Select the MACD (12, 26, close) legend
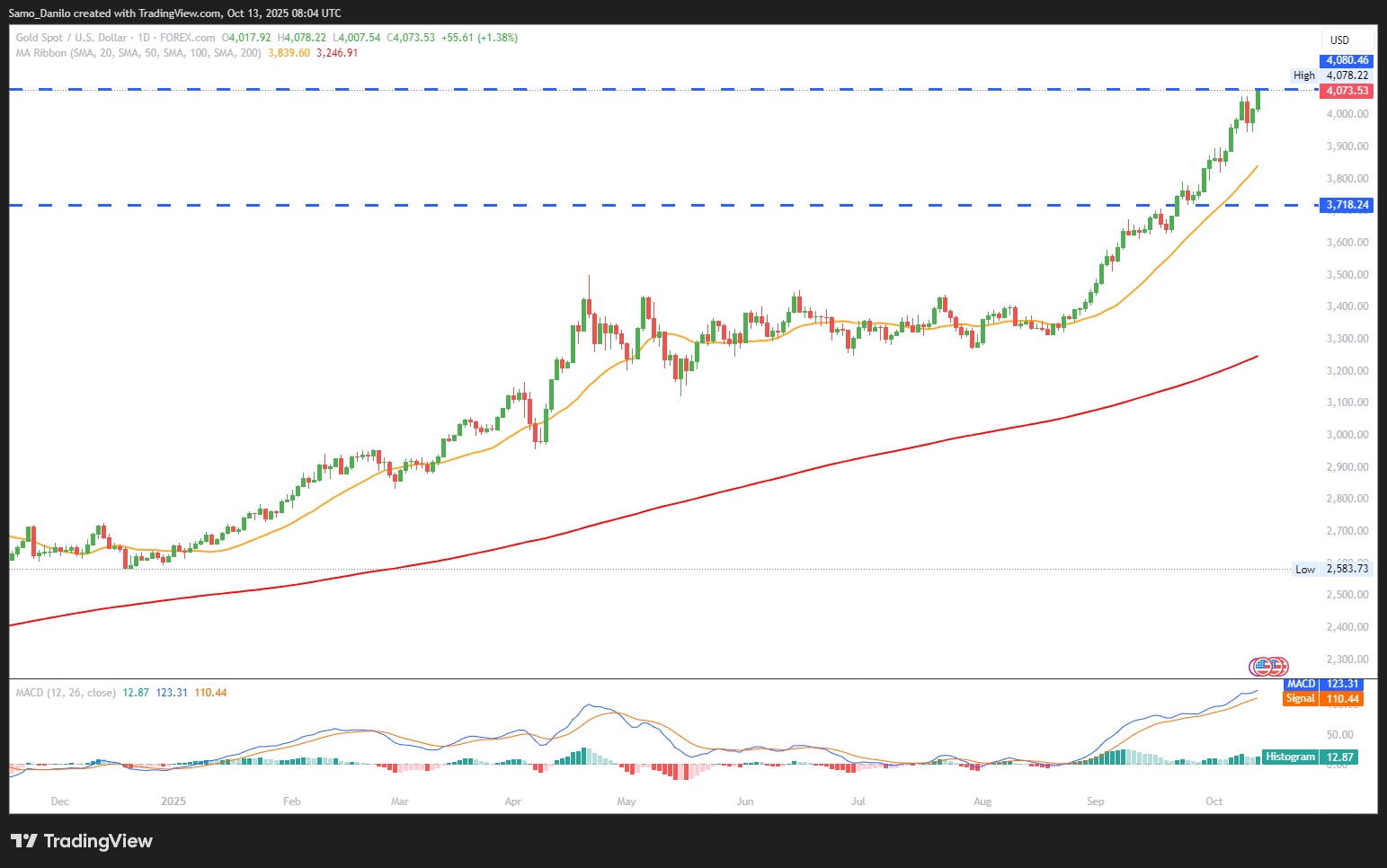Viewport: 1387px width, 868px height. pyautogui.click(x=66, y=693)
